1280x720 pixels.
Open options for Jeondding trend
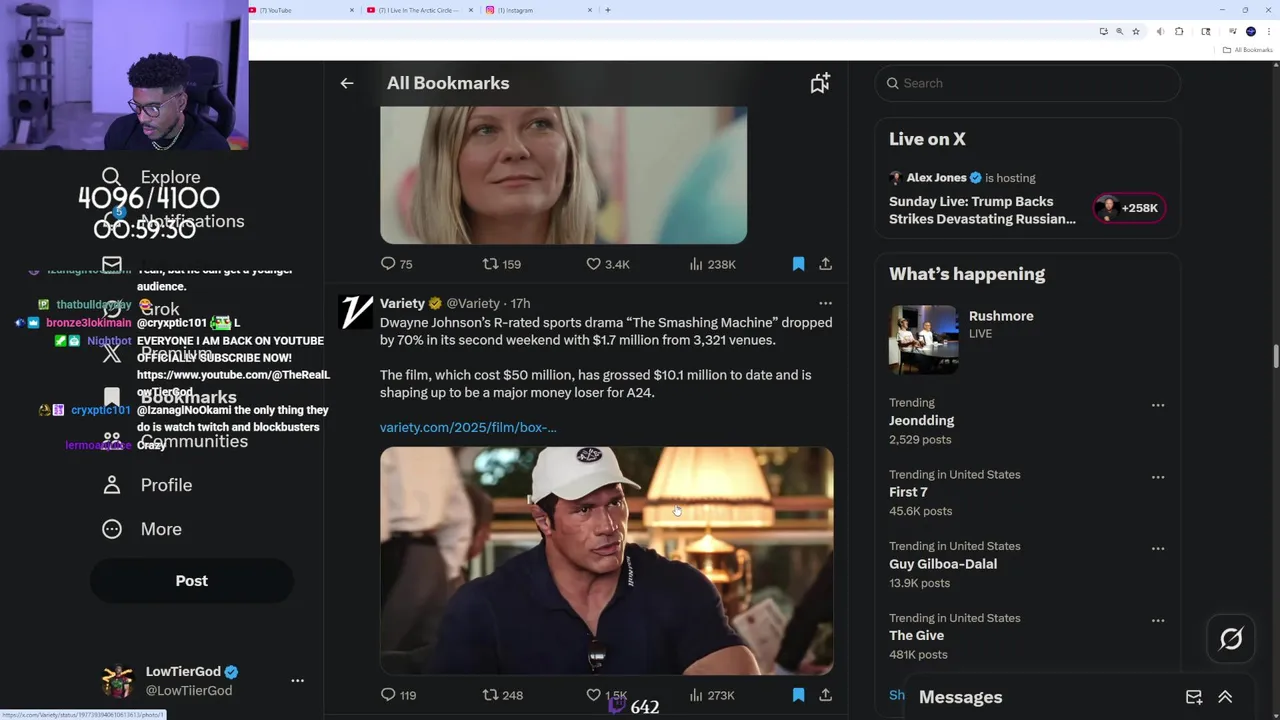[1158, 405]
